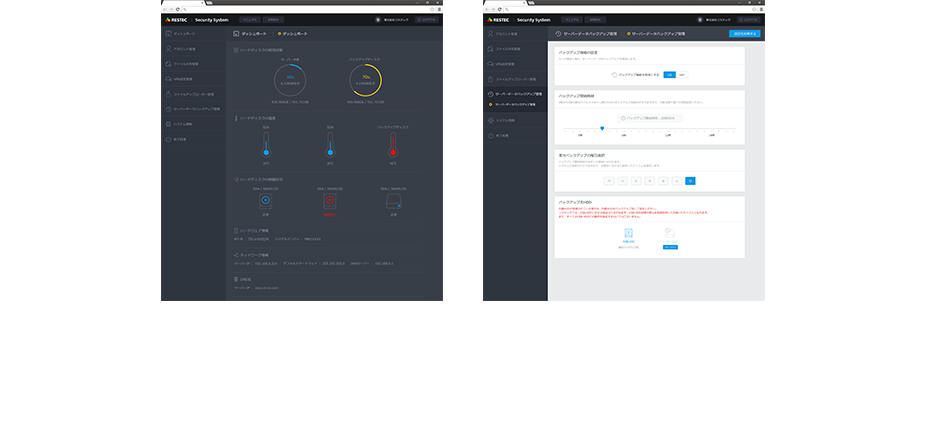The image size is (925, 435).
Task: Click RESTEC logo in left window header
Action: pos(176,19)
